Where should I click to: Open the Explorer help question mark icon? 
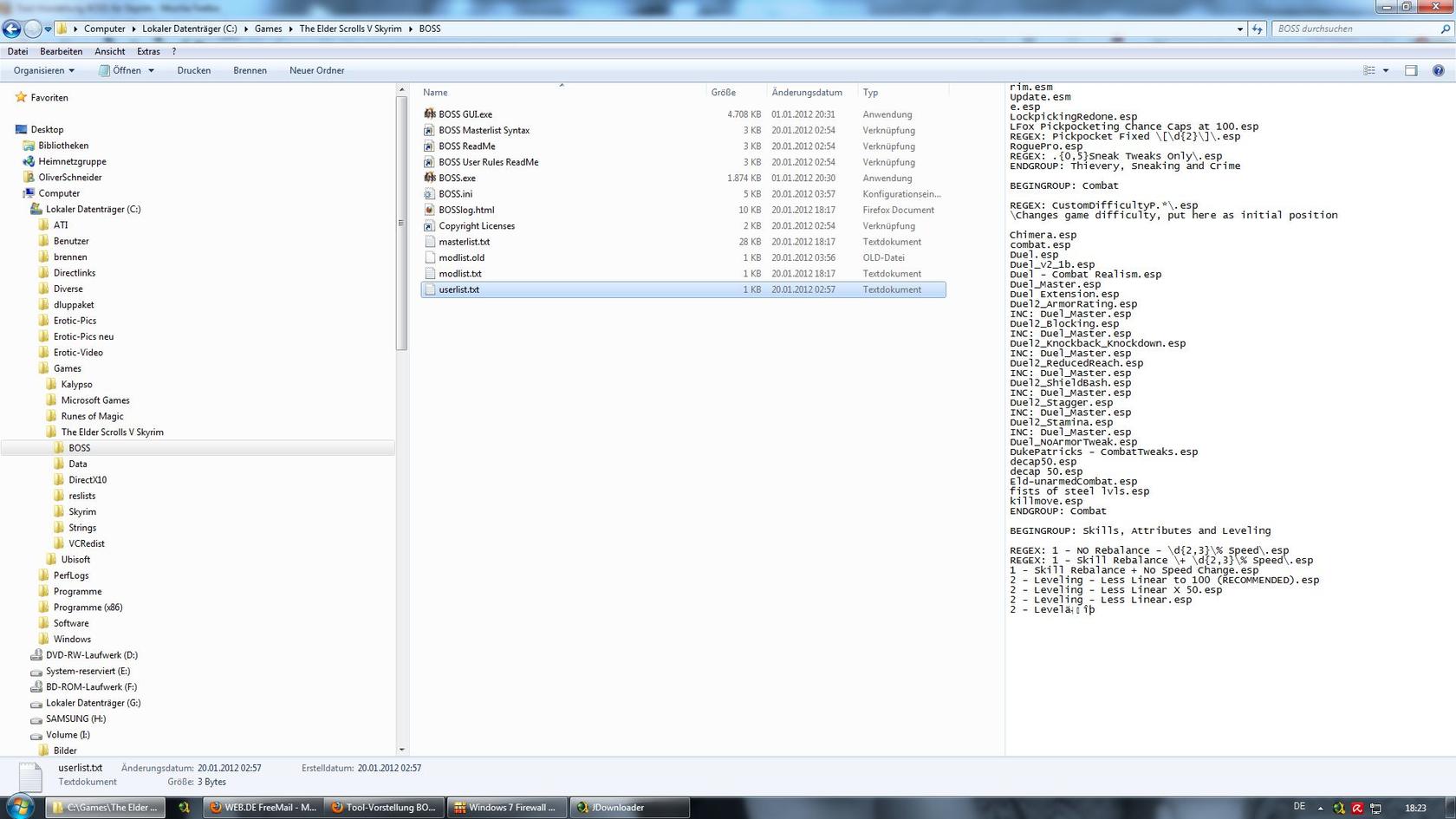(1438, 70)
